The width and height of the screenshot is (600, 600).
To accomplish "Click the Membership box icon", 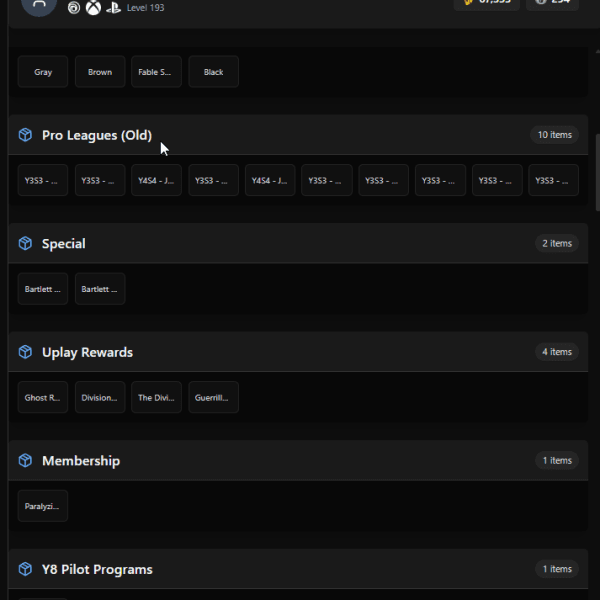I will coord(25,460).
